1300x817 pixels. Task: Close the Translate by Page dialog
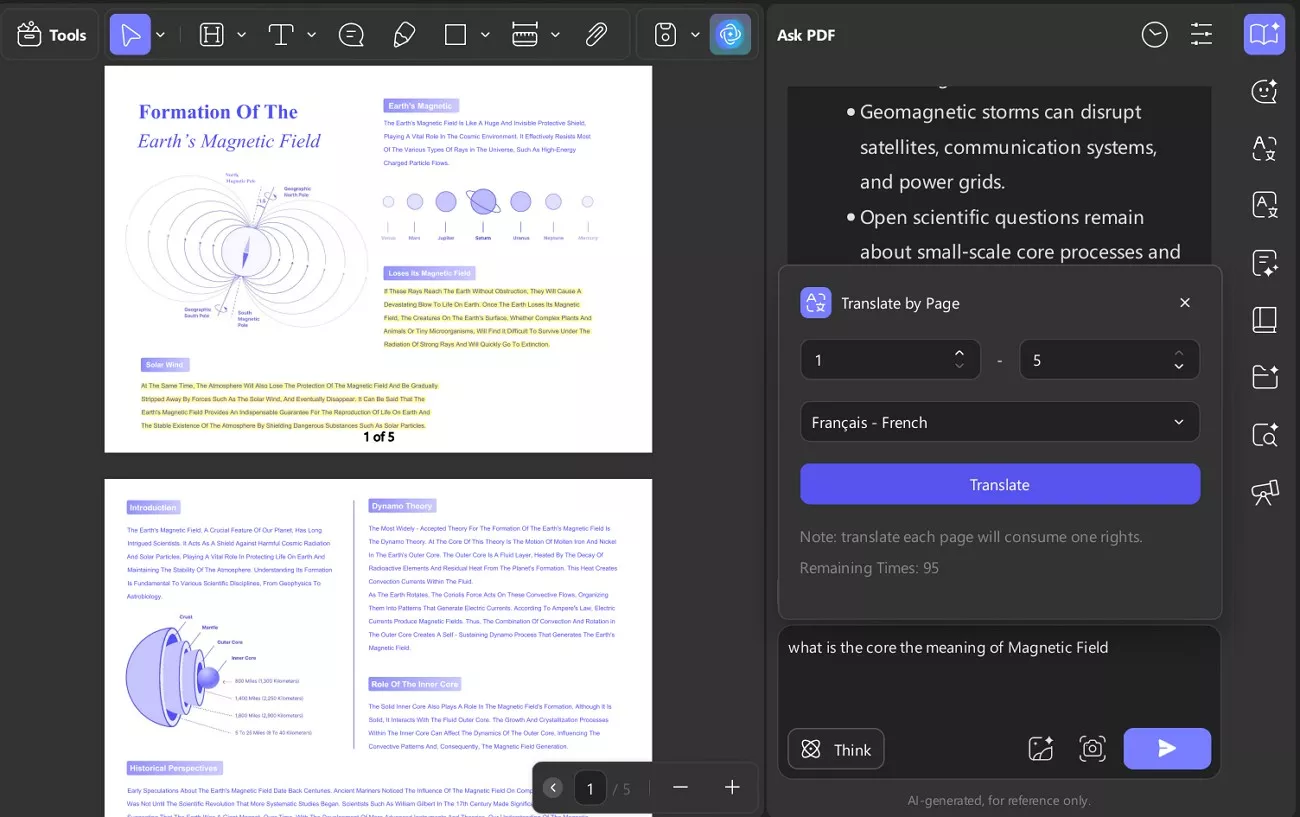(x=1184, y=302)
